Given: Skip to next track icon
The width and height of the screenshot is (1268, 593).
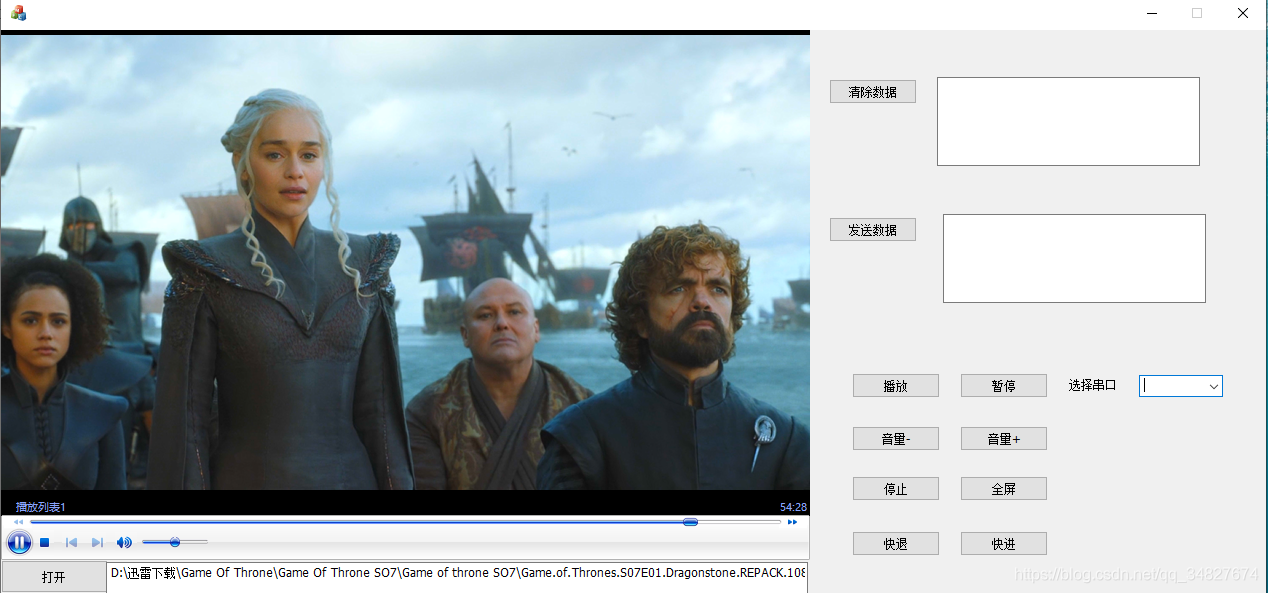Looking at the screenshot, I should click(97, 543).
